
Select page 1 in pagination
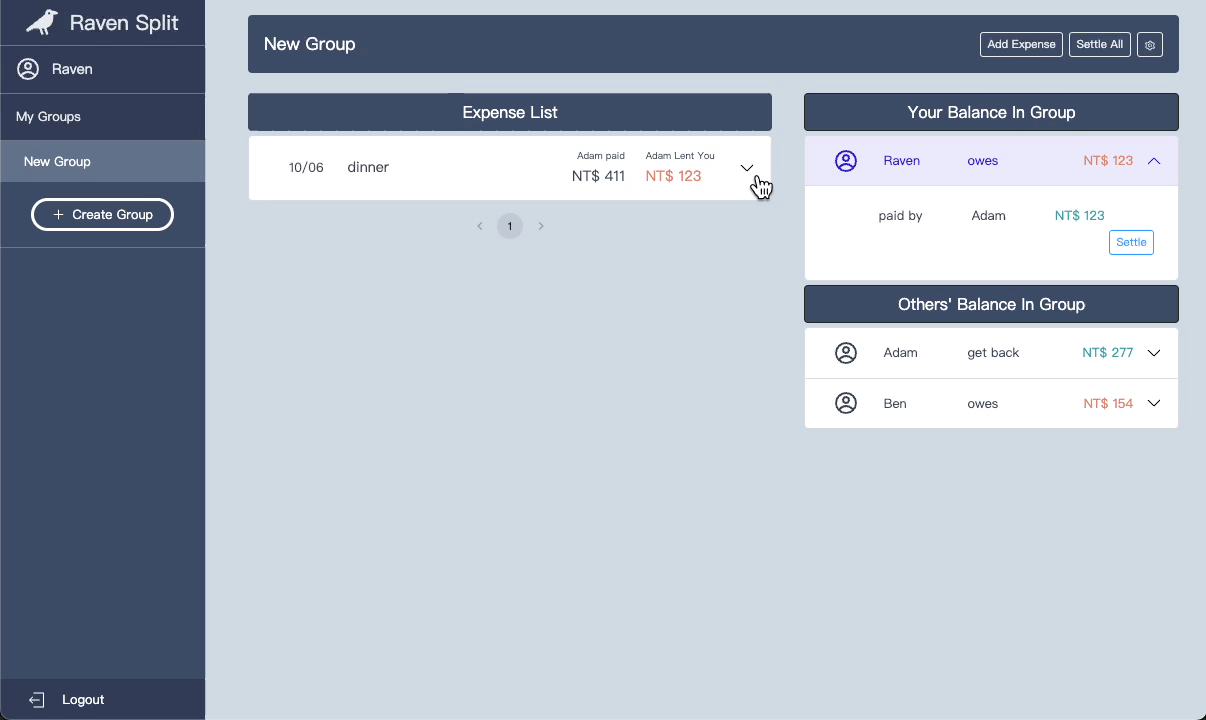pos(510,226)
